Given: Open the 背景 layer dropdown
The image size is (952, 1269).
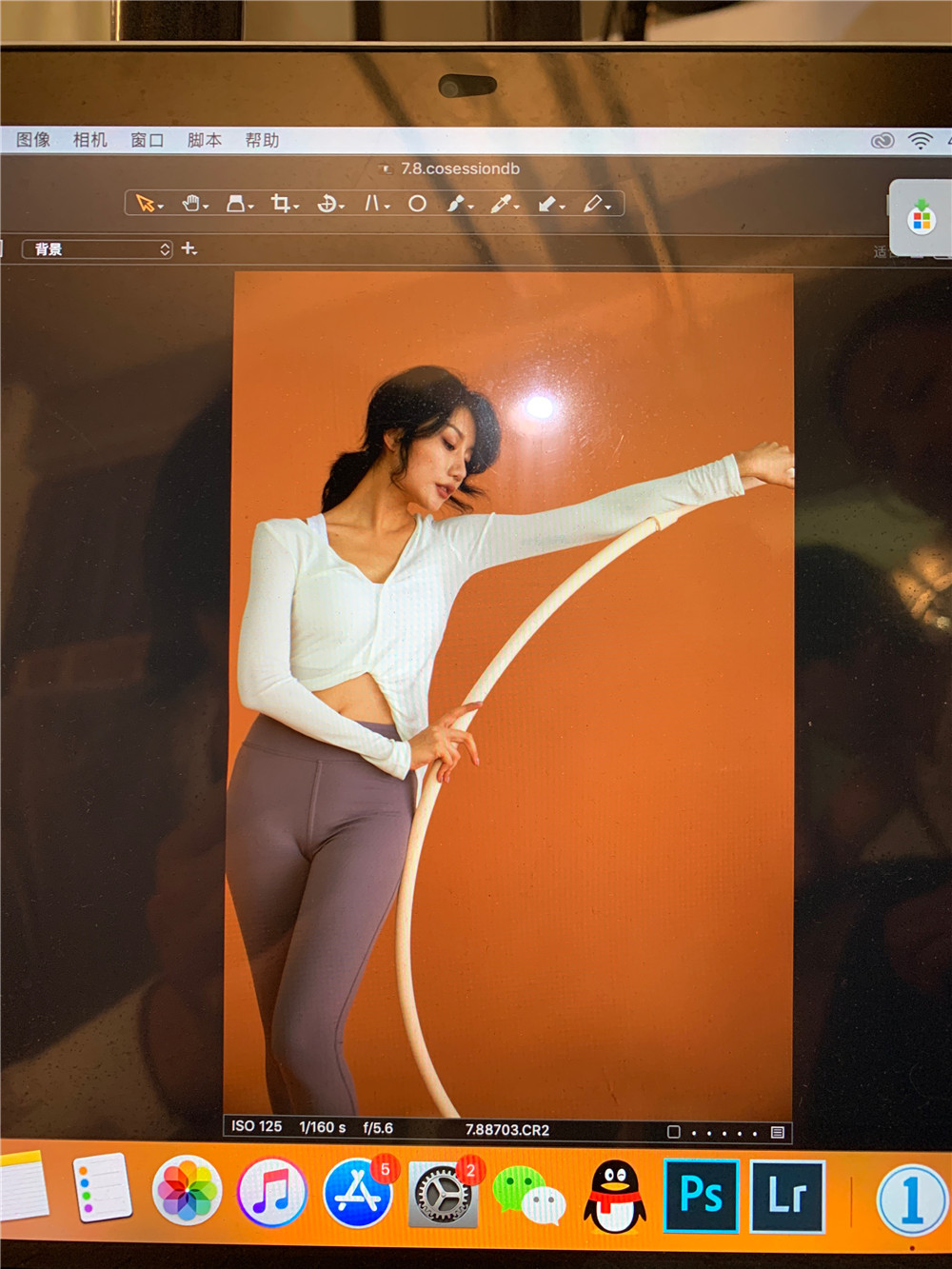Looking at the screenshot, I should pyautogui.click(x=97, y=249).
